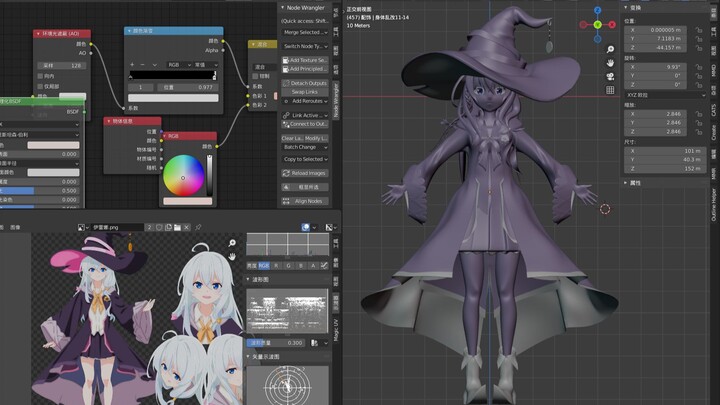Open the color ramp RGB mode dropdown
The width and height of the screenshot is (720, 405).
pyautogui.click(x=178, y=65)
